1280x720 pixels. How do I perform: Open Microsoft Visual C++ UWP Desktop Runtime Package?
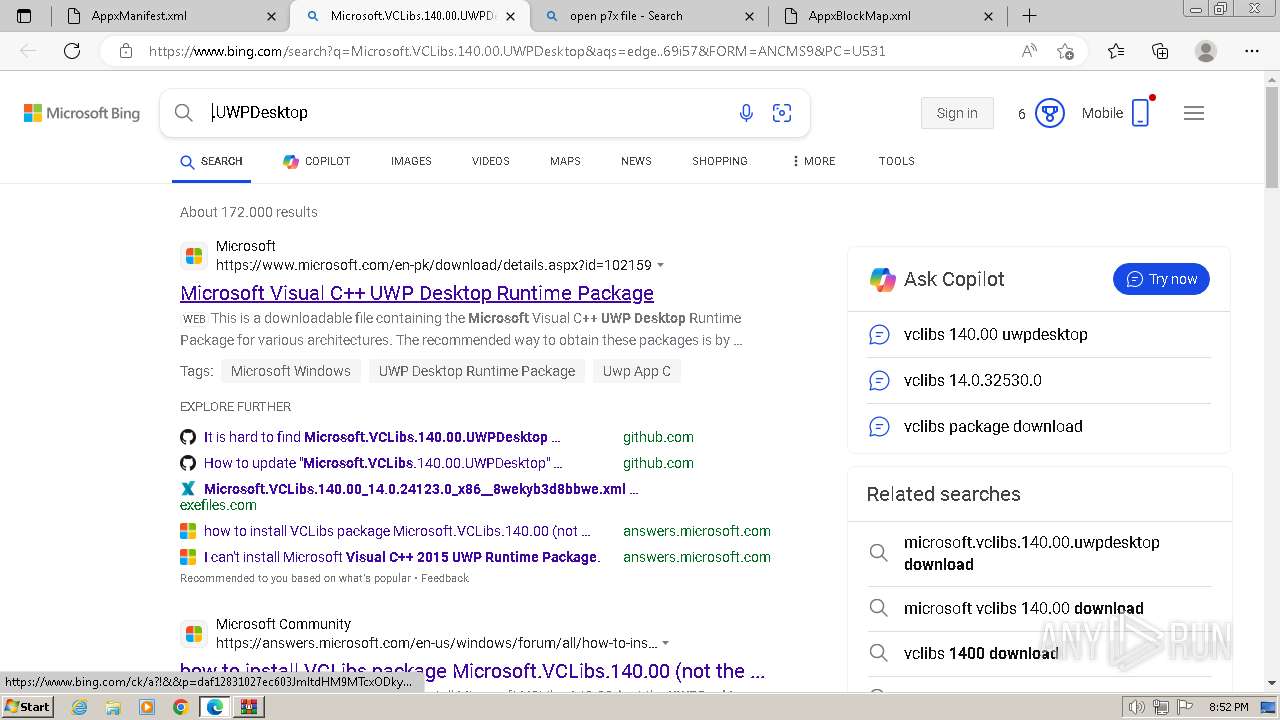click(x=417, y=293)
